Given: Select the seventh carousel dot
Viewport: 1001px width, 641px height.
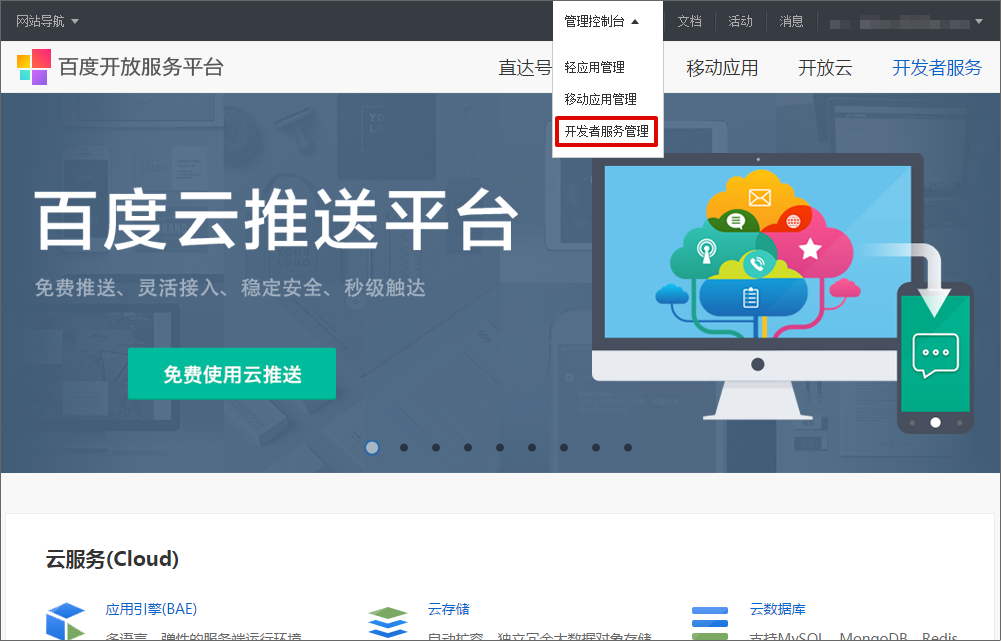Looking at the screenshot, I should tap(564, 448).
